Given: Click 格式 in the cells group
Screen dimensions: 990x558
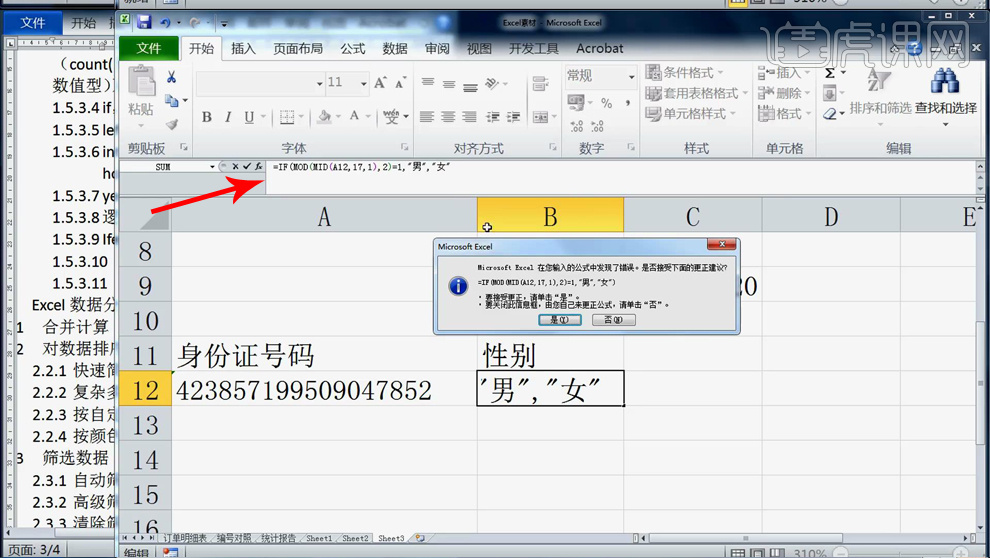Looking at the screenshot, I should [x=784, y=114].
